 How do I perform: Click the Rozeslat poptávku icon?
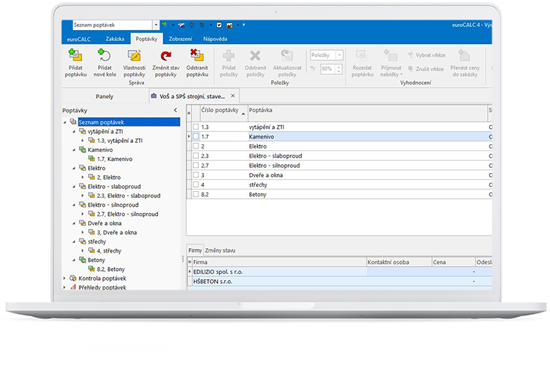pos(362,55)
